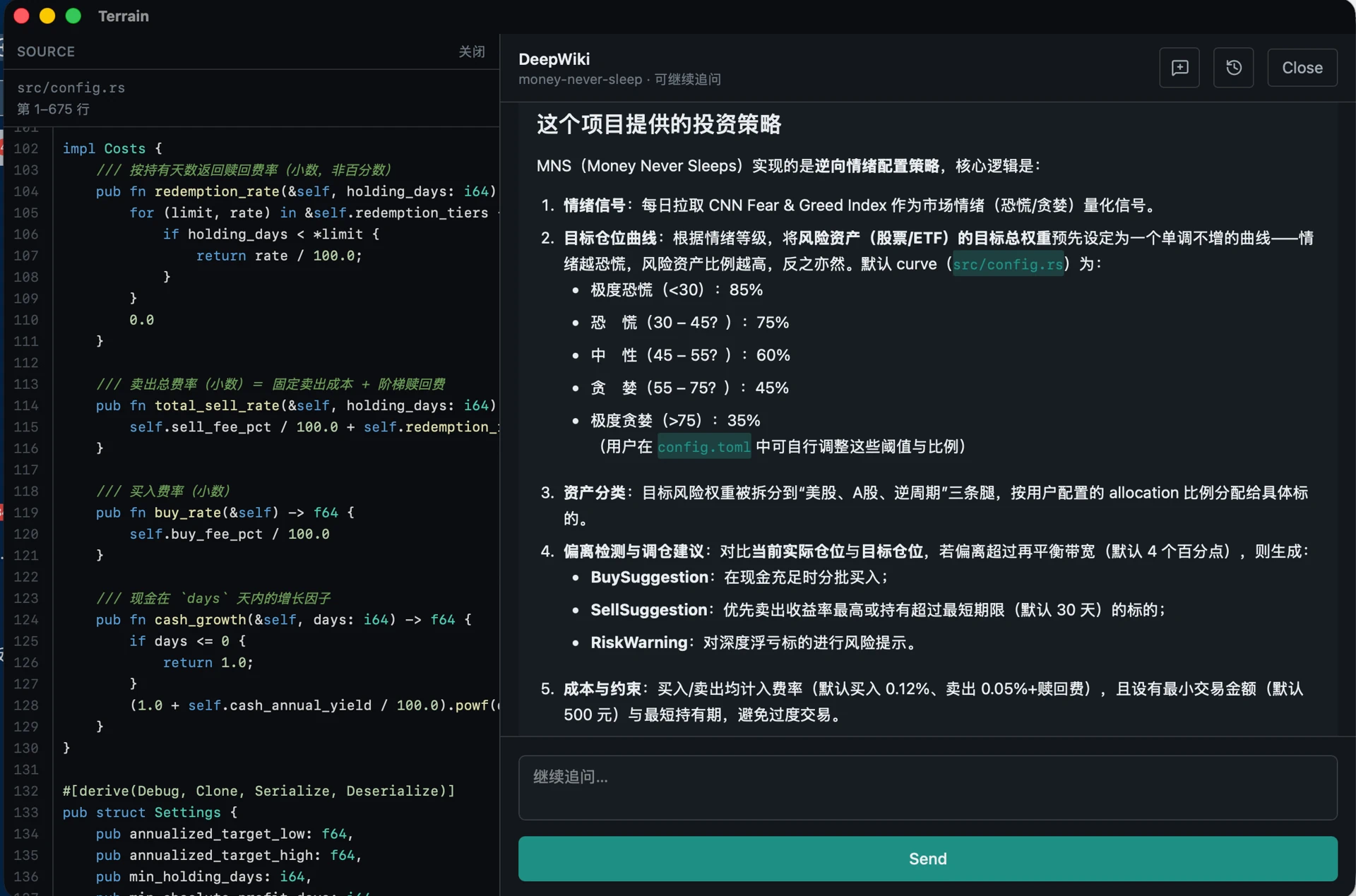Viewport: 1356px width, 896px height.
Task: Click line number 133 in the gutter
Action: [26, 813]
